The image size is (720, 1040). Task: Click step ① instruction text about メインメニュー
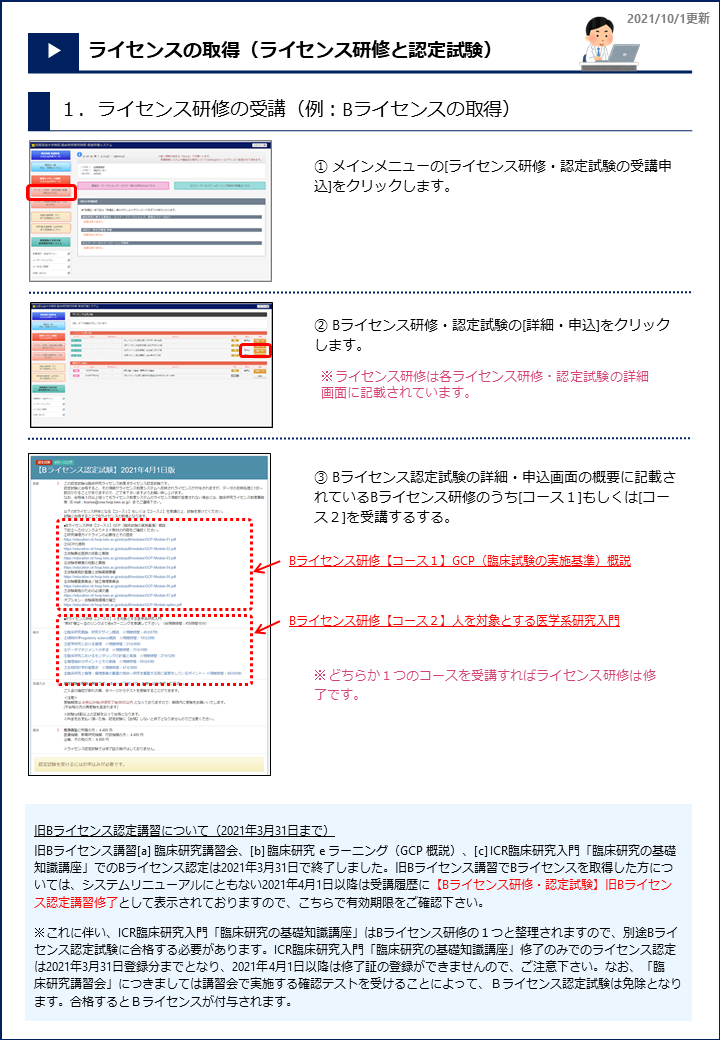pyautogui.click(x=493, y=176)
